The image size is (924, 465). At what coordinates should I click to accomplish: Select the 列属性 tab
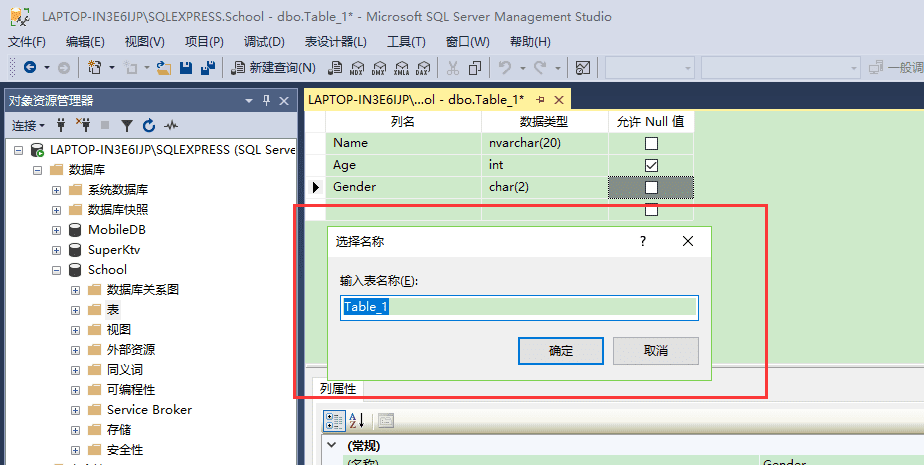pos(338,389)
